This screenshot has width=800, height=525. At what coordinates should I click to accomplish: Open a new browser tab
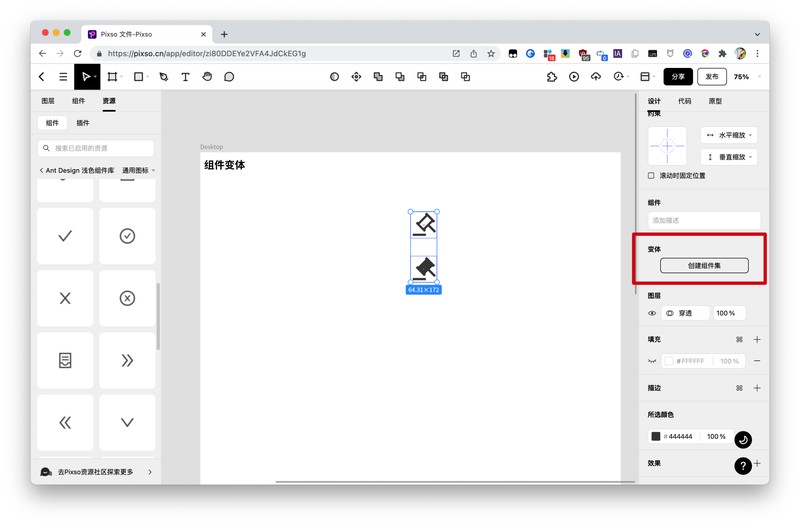pyautogui.click(x=224, y=34)
